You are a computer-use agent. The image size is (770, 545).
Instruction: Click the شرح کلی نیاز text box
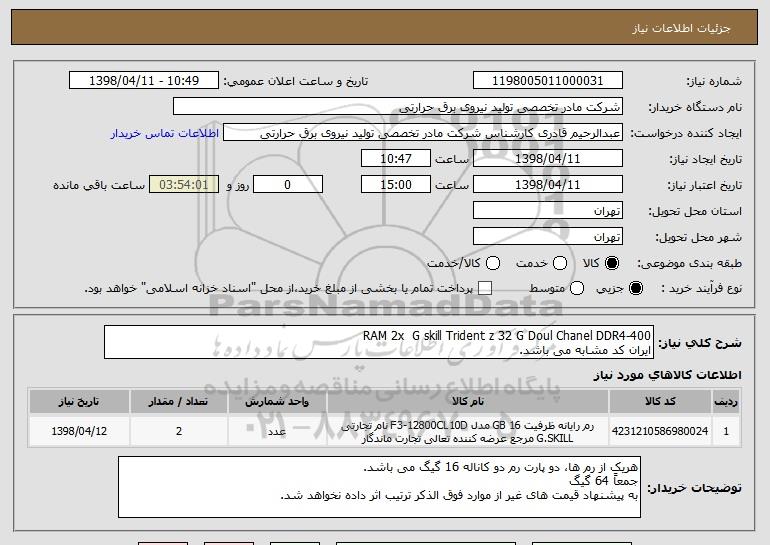[x=379, y=342]
